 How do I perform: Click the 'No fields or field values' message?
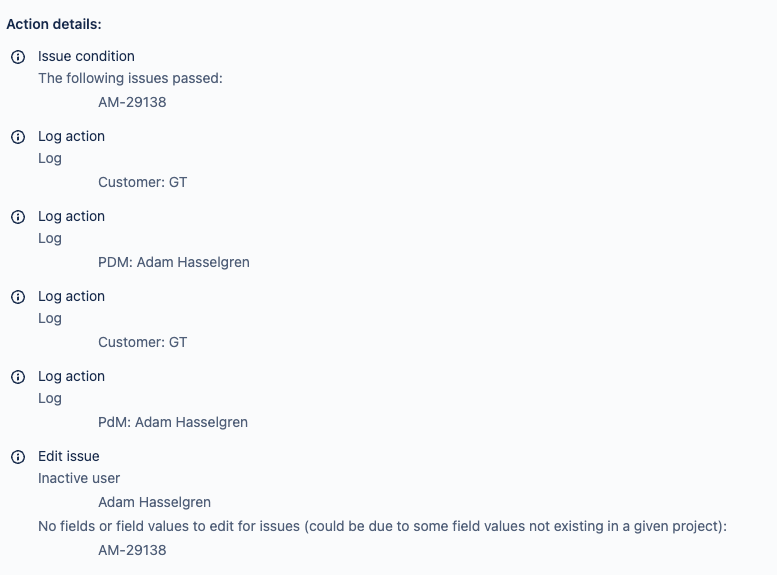click(x=383, y=526)
